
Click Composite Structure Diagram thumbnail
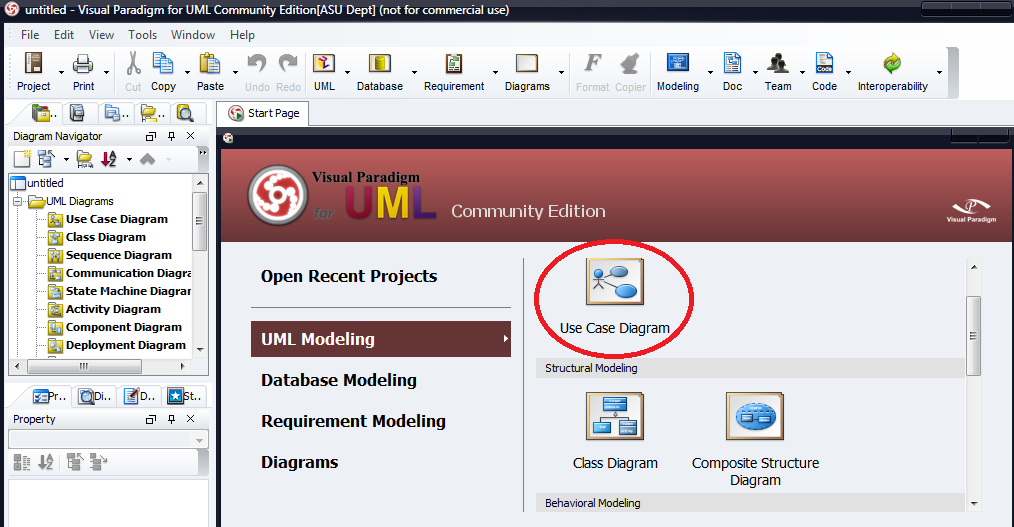pyautogui.click(x=755, y=416)
